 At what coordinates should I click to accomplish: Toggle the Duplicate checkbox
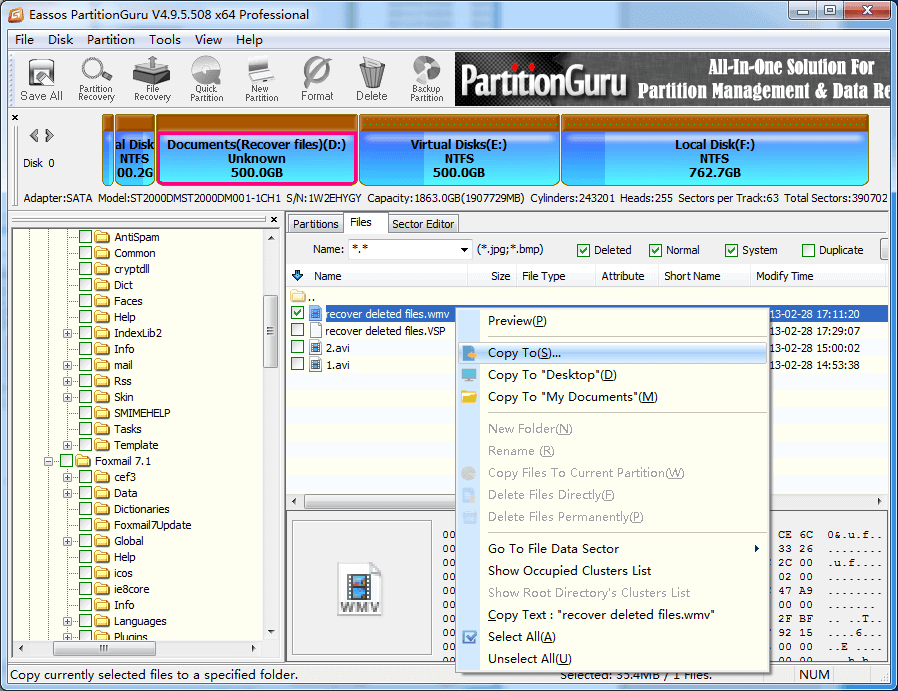pyautogui.click(x=810, y=250)
